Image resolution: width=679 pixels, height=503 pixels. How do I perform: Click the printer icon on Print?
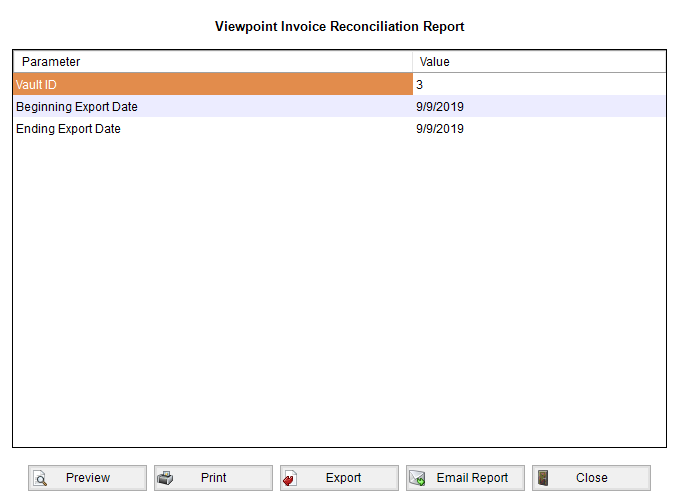click(165, 478)
